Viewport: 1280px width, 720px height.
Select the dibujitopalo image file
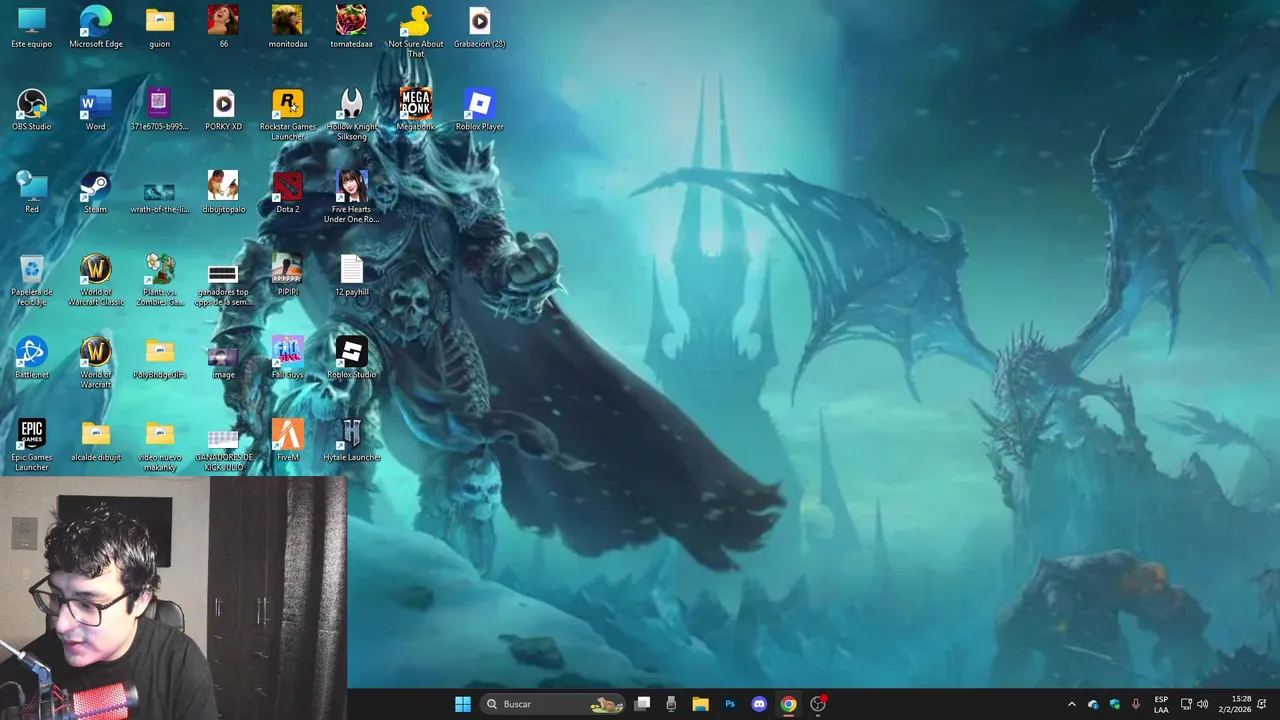pyautogui.click(x=223, y=193)
